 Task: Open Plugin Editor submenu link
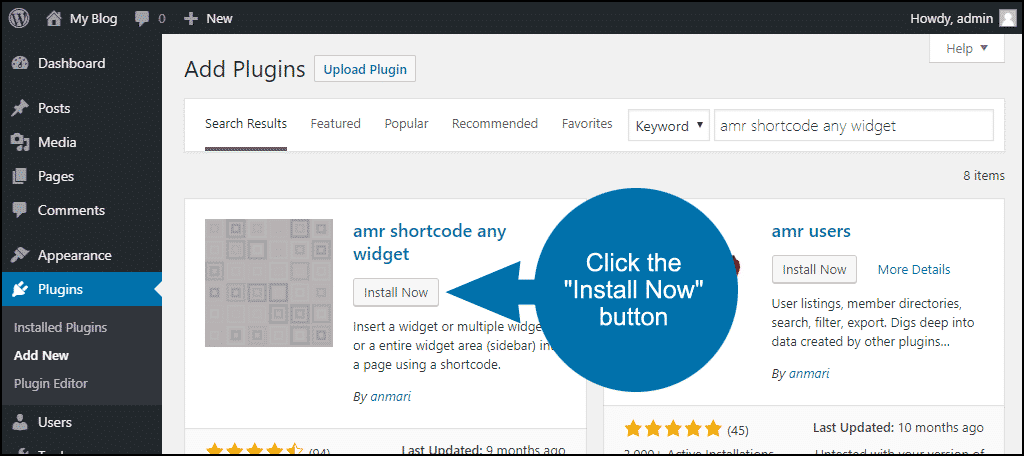50,383
